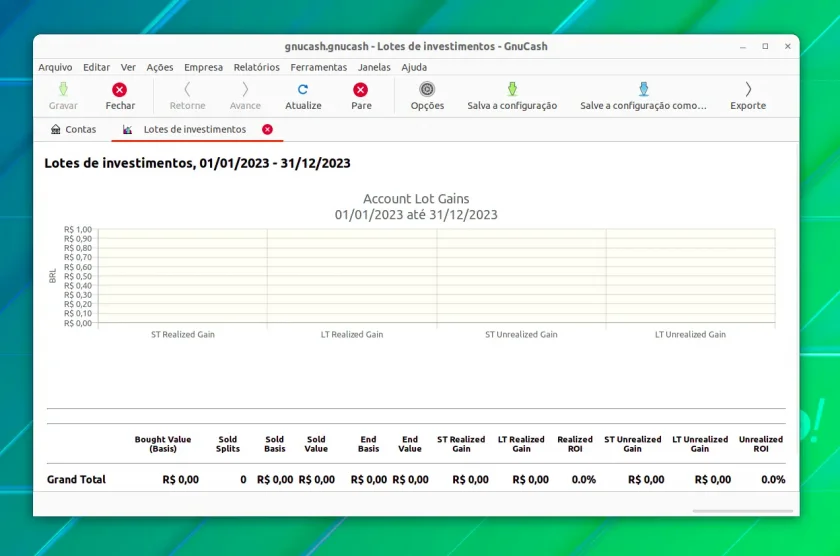The height and width of the screenshot is (556, 840).
Task: Click the chart subtitle 01/01/2023 até 31/12/2023
Action: 416,215
